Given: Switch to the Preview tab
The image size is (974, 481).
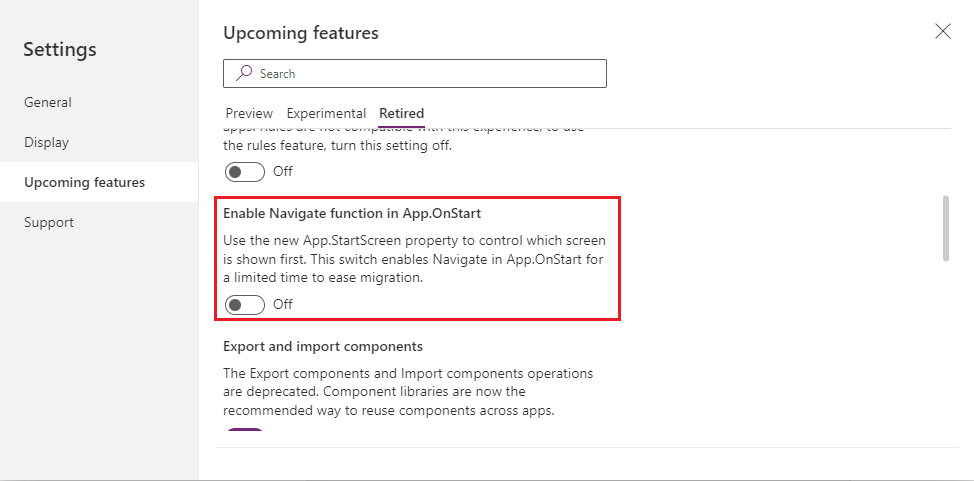Looking at the screenshot, I should tap(249, 113).
